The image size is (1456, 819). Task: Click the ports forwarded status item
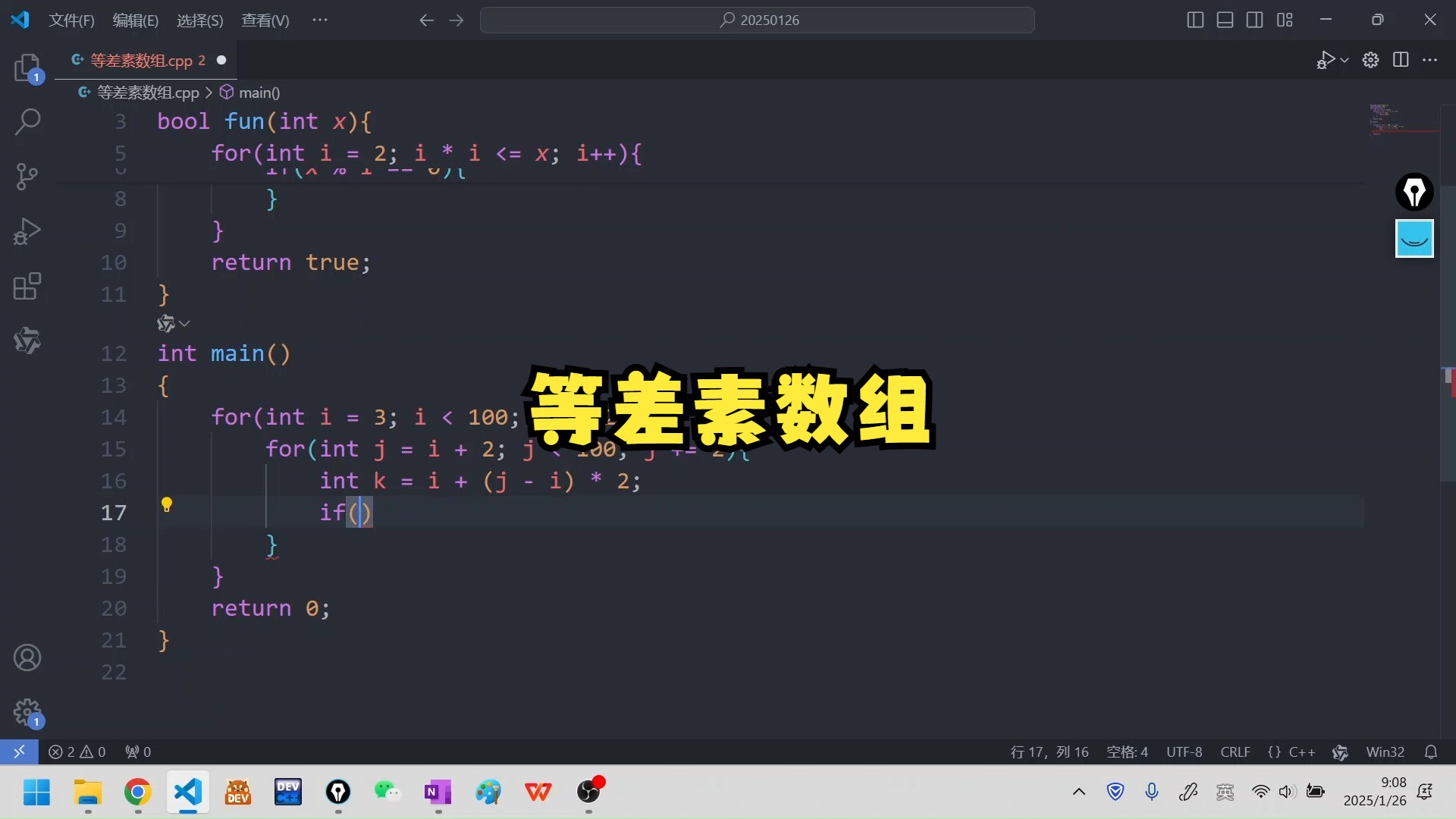[x=138, y=752]
